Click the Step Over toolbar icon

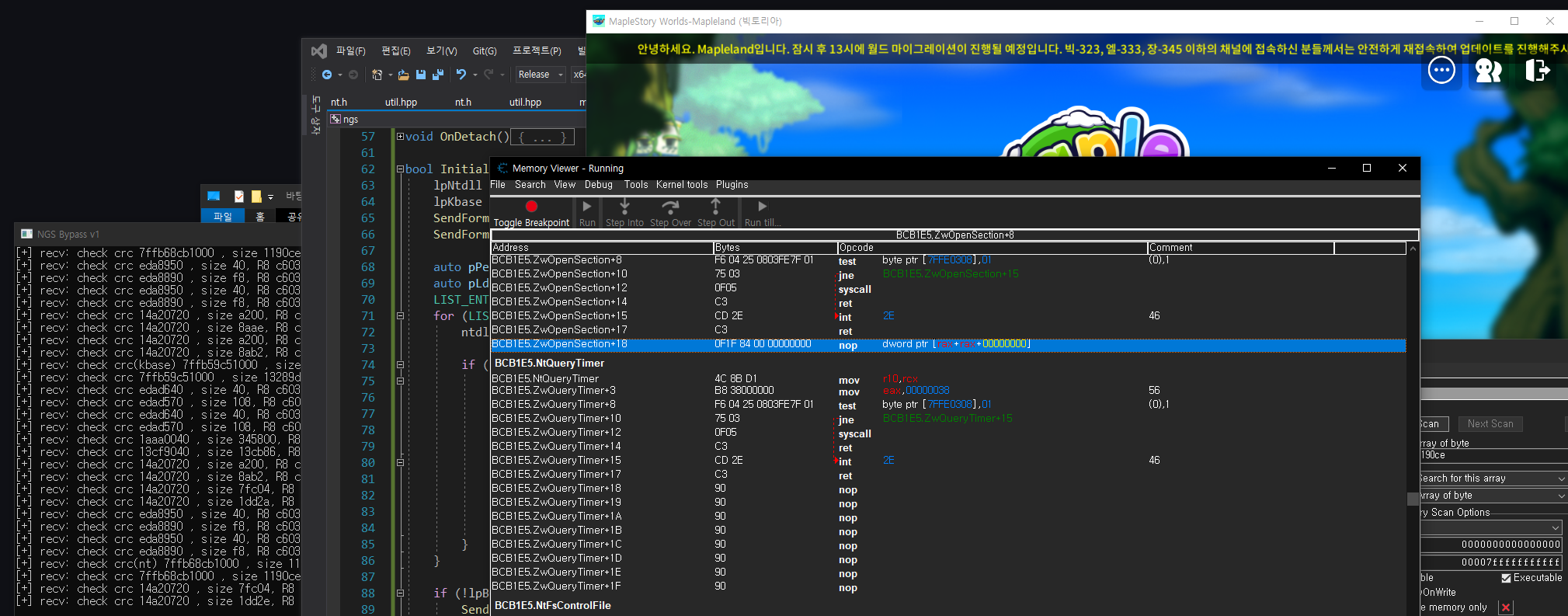pyautogui.click(x=670, y=206)
